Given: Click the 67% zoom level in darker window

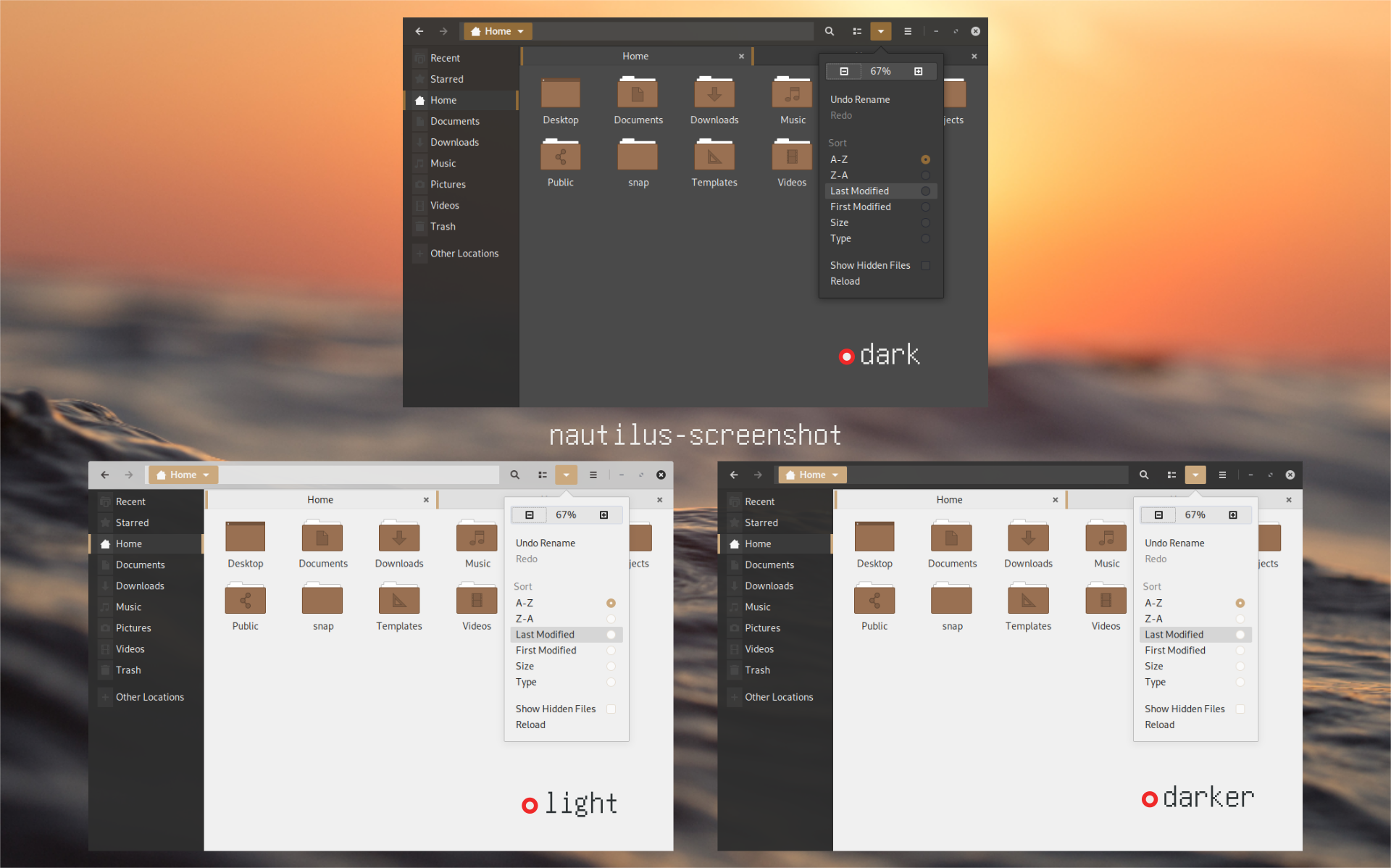Looking at the screenshot, I should pyautogui.click(x=1195, y=514).
